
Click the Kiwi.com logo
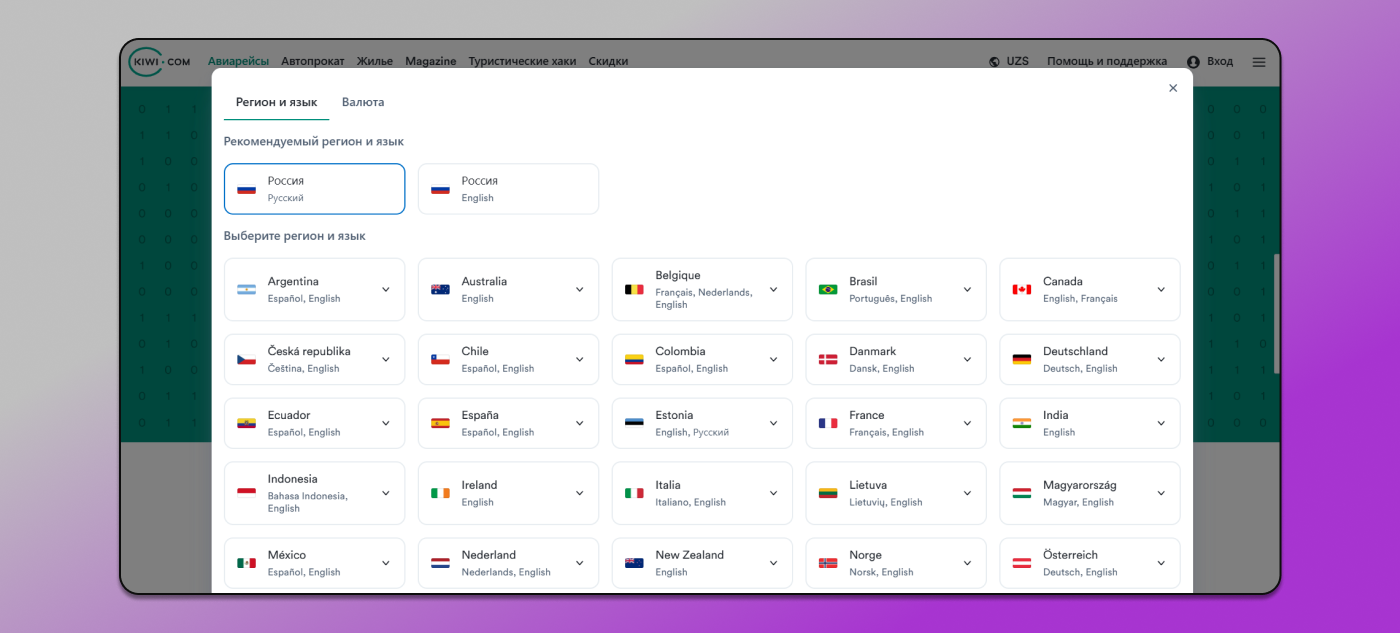point(160,61)
